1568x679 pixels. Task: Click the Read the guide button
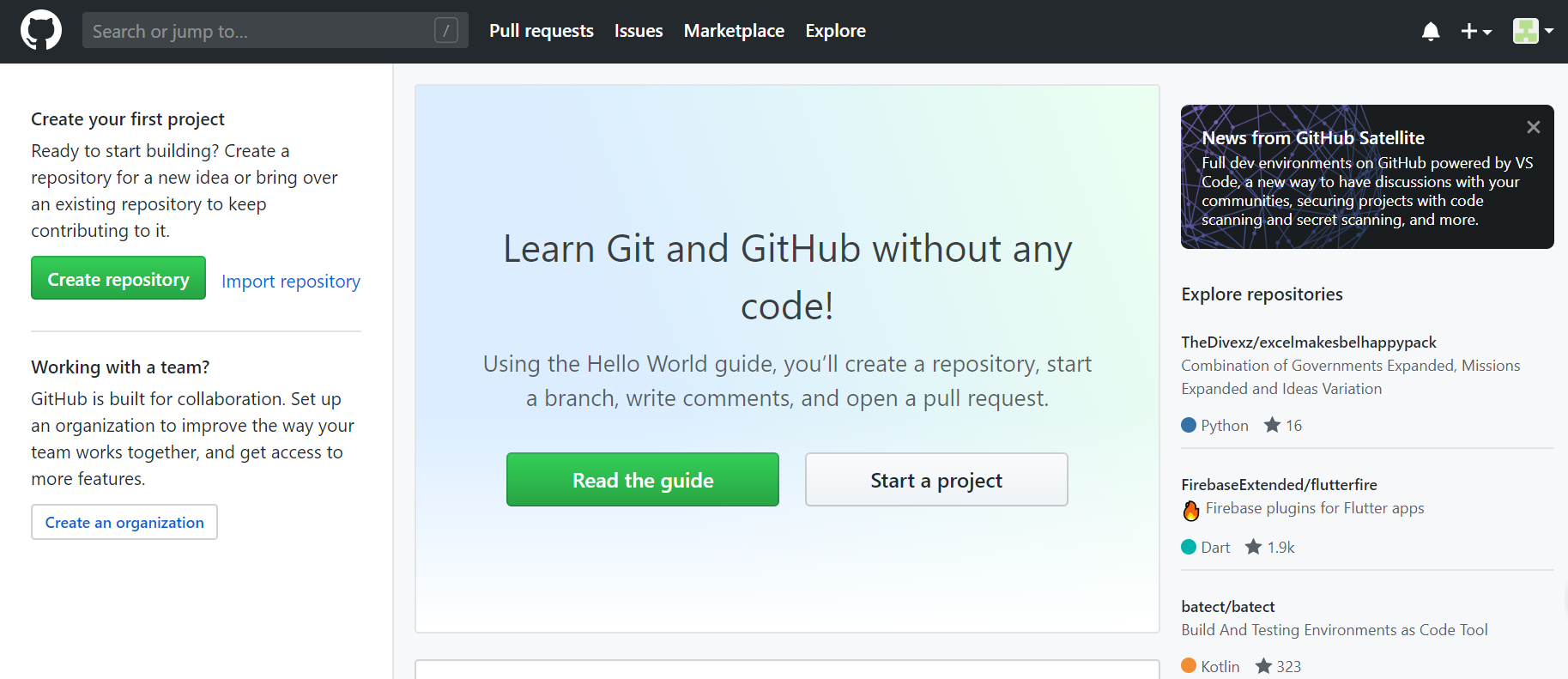(643, 480)
